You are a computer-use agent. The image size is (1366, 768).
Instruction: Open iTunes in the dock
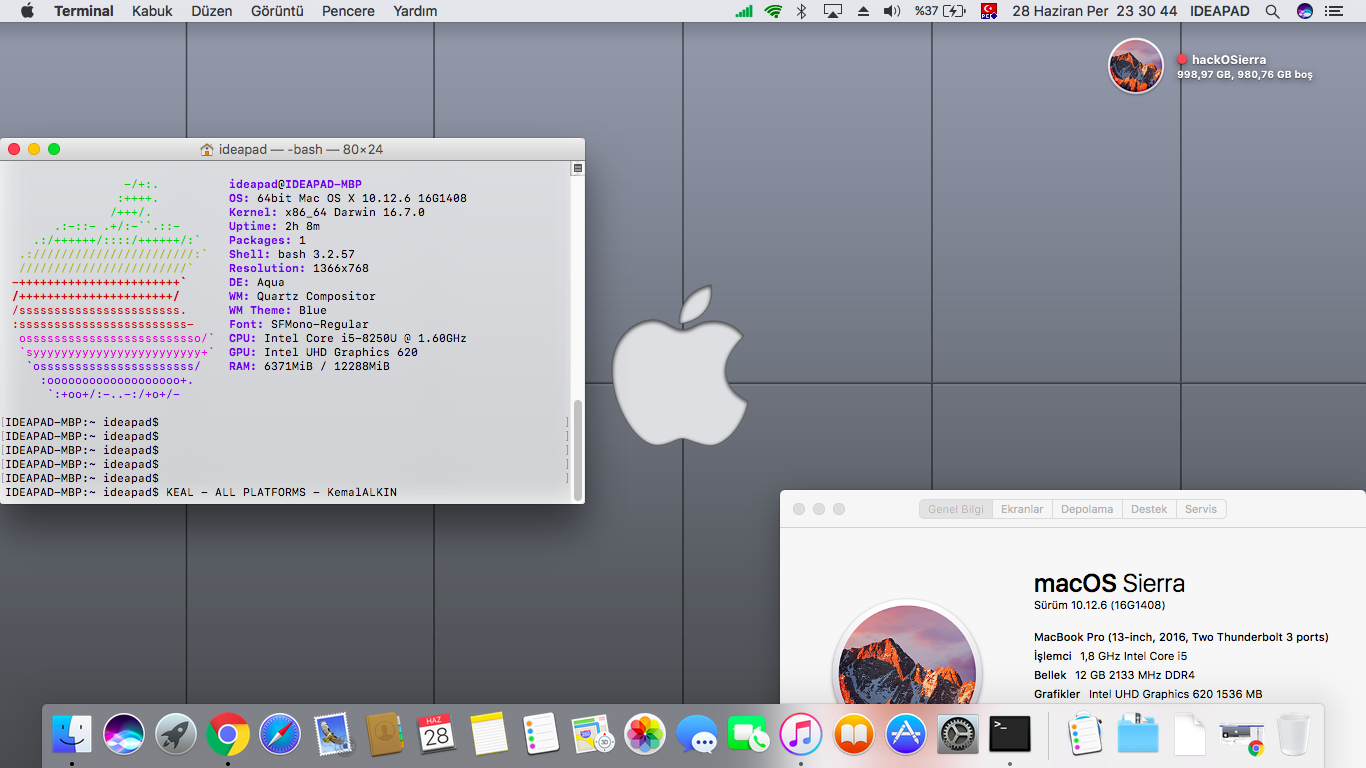[x=800, y=735]
